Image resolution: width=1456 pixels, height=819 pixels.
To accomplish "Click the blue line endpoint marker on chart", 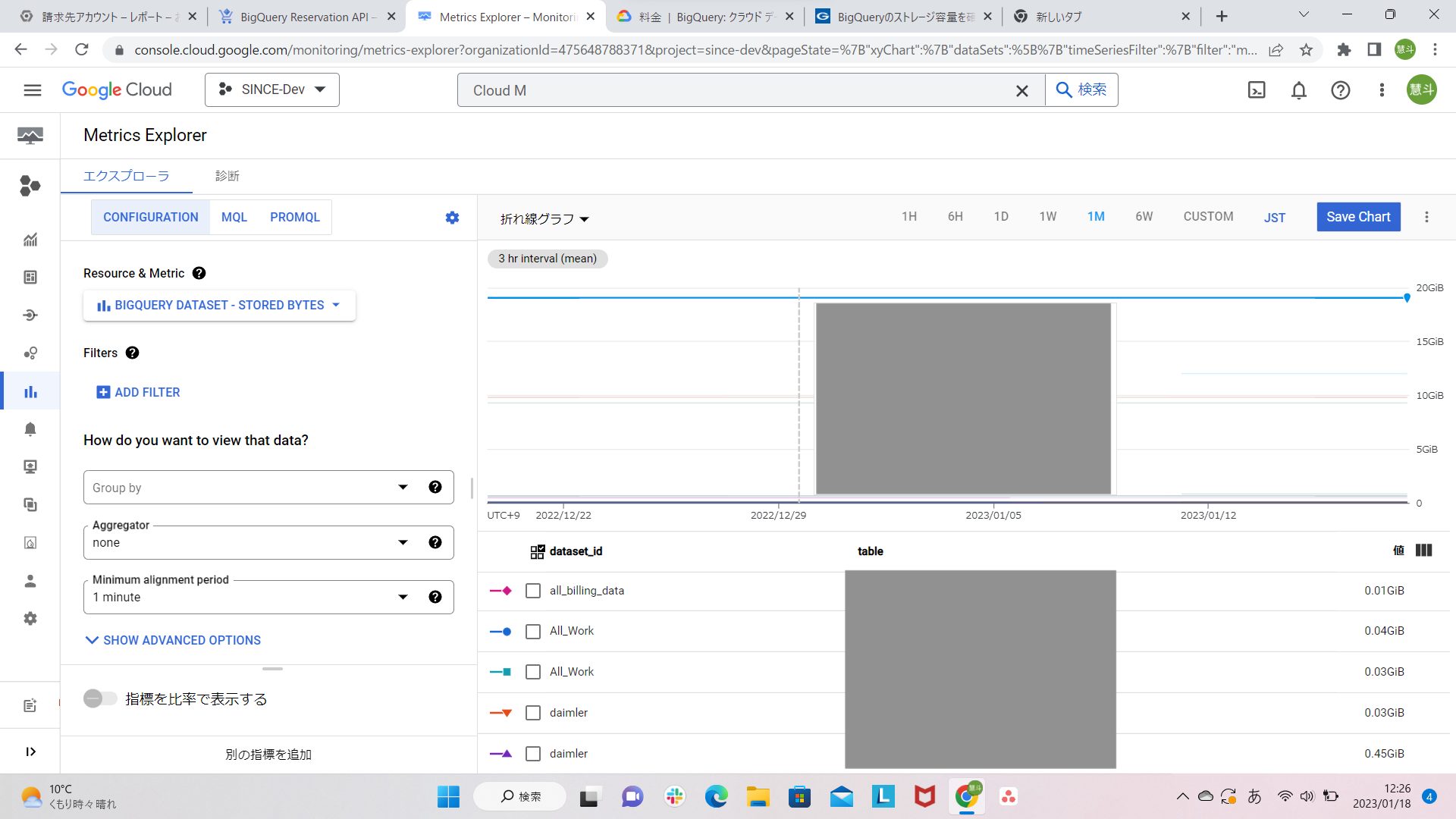I will [x=1407, y=298].
